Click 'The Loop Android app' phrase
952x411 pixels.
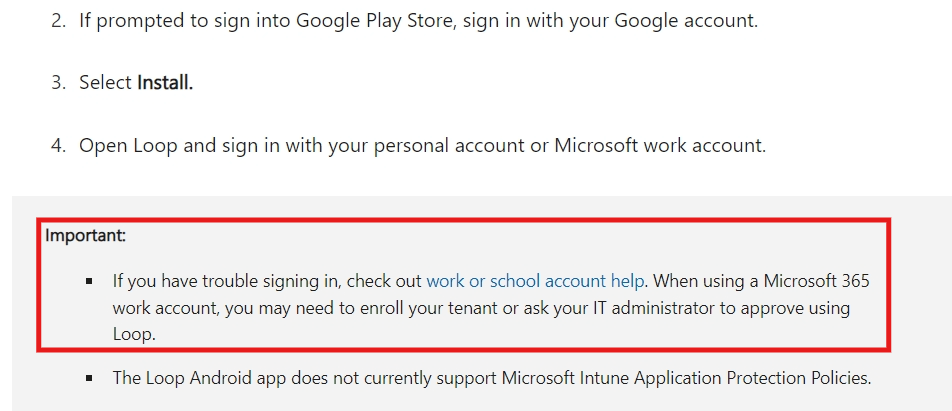(x=200, y=378)
